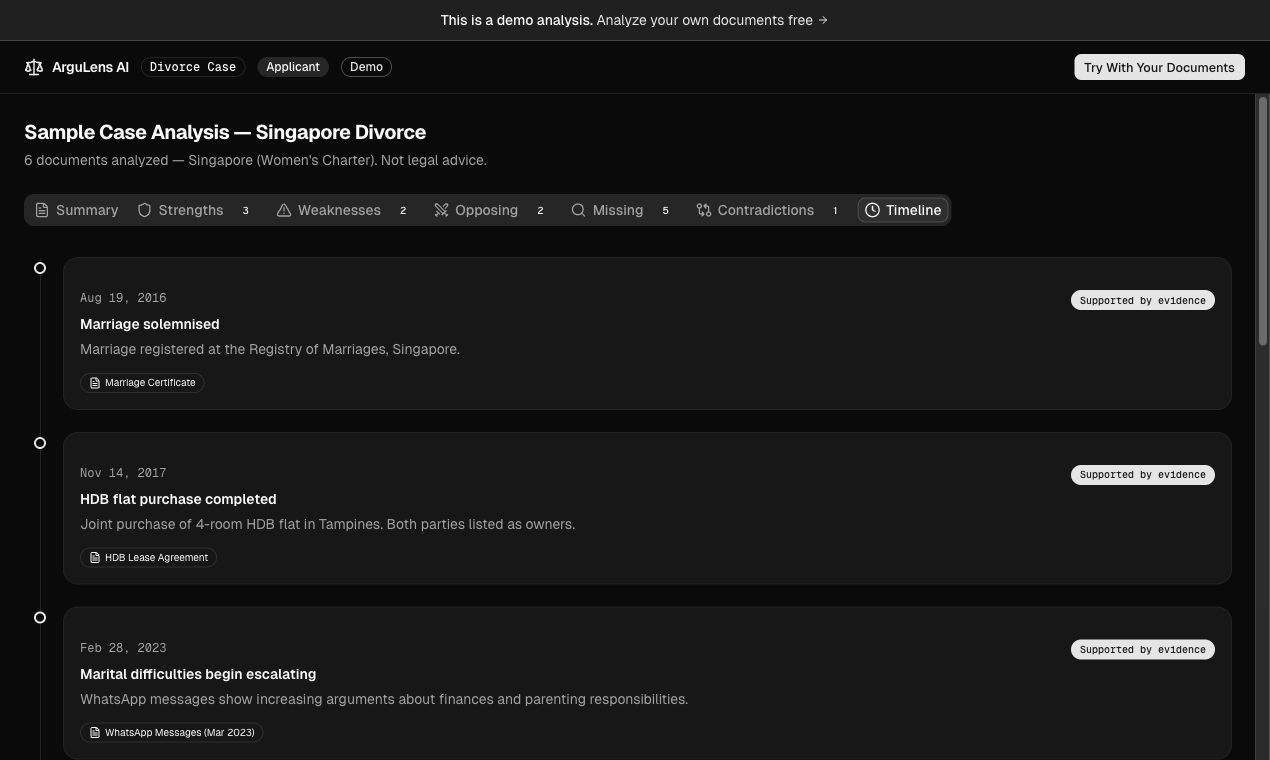Click the Summary document icon
This screenshot has height=760, width=1270.
(42, 210)
